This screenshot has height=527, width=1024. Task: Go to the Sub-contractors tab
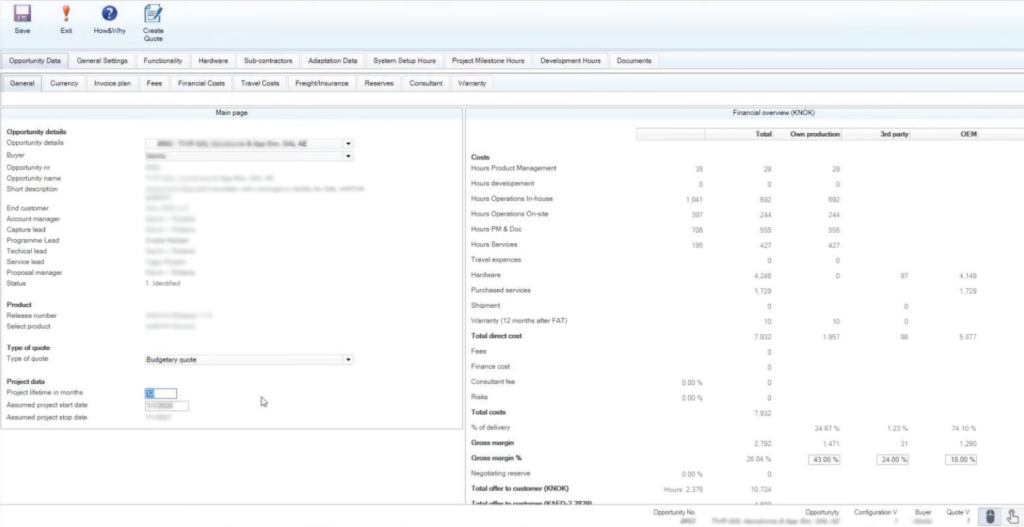click(x=267, y=61)
